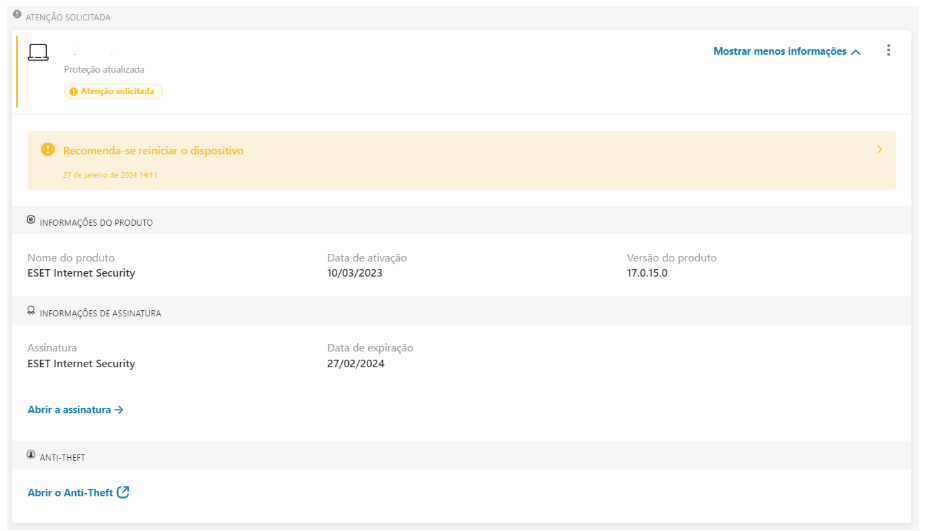Click the Atenção solicitada status badge

pyautogui.click(x=113, y=92)
